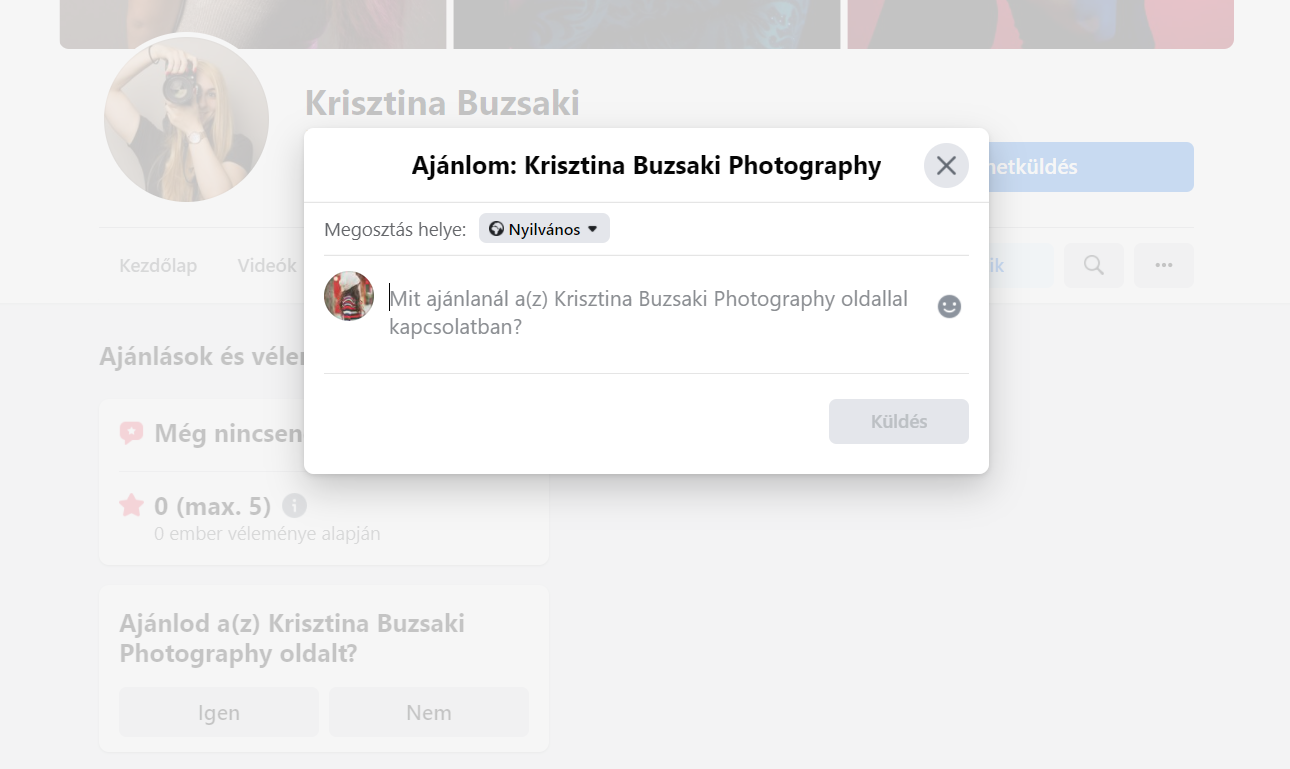Click the pink recommendation speech bubble icon
This screenshot has height=769, width=1290.
[131, 433]
